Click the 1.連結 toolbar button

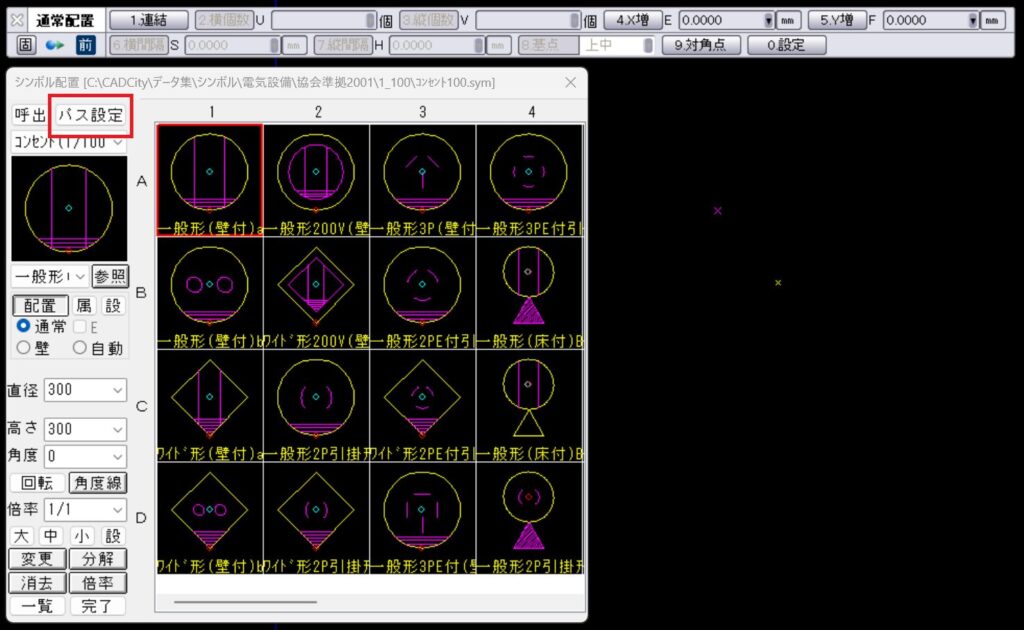[149, 20]
